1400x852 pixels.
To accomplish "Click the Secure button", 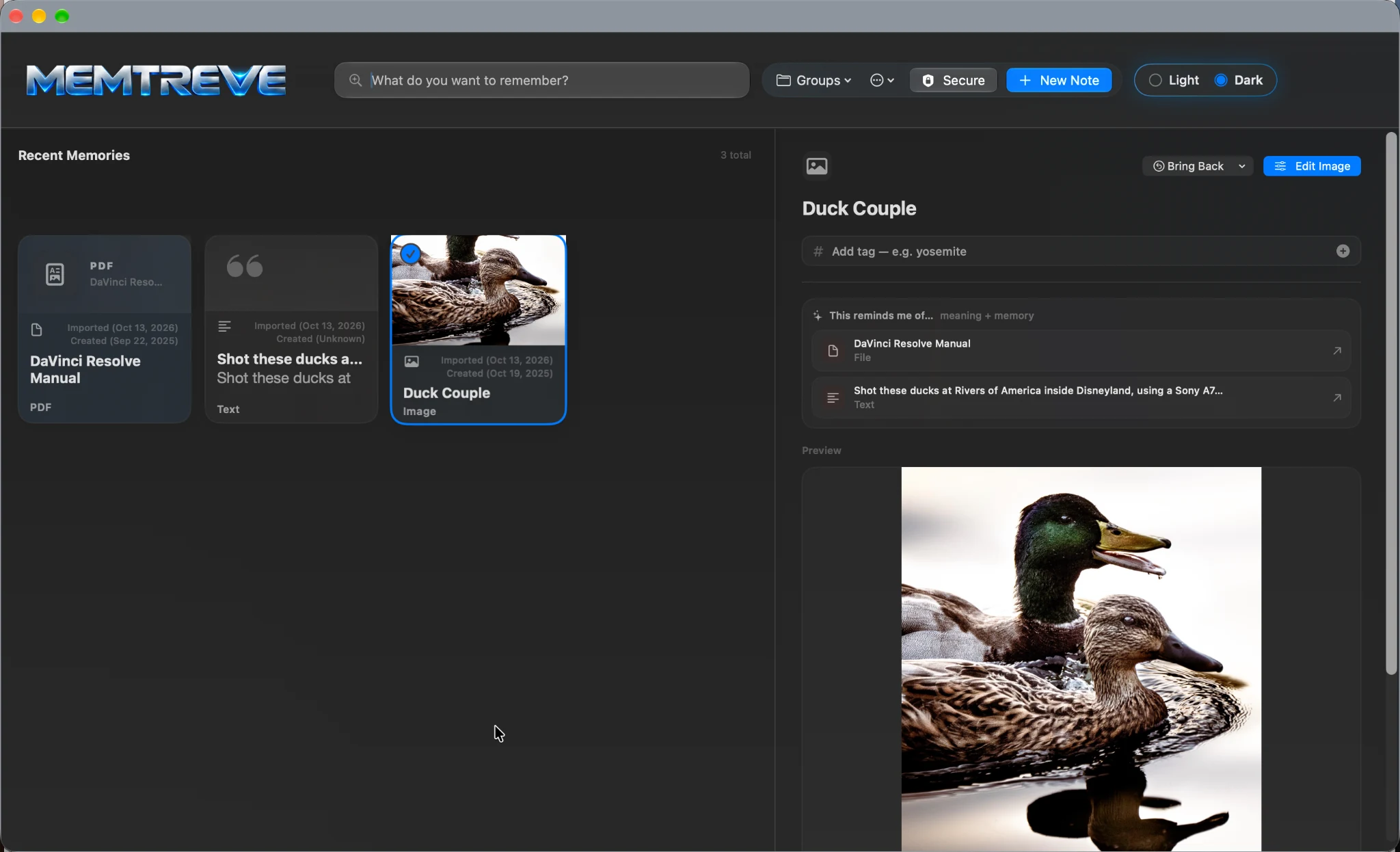I will click(x=953, y=80).
